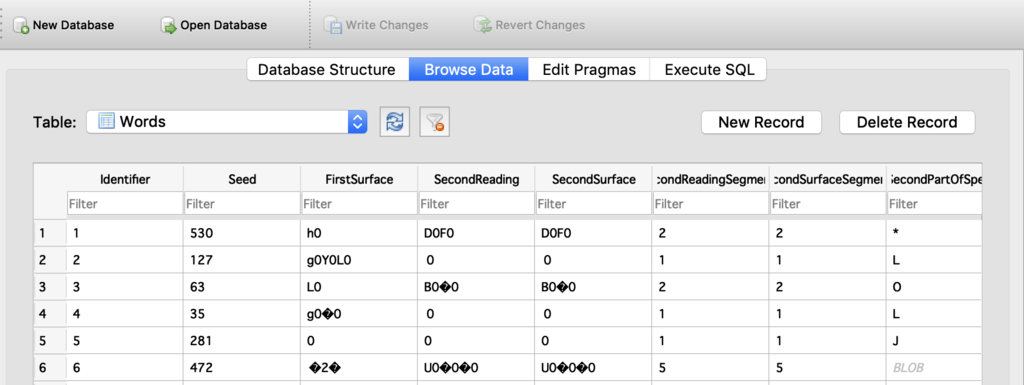
Task: Clear all filters using funnel icon
Action: pos(434,122)
